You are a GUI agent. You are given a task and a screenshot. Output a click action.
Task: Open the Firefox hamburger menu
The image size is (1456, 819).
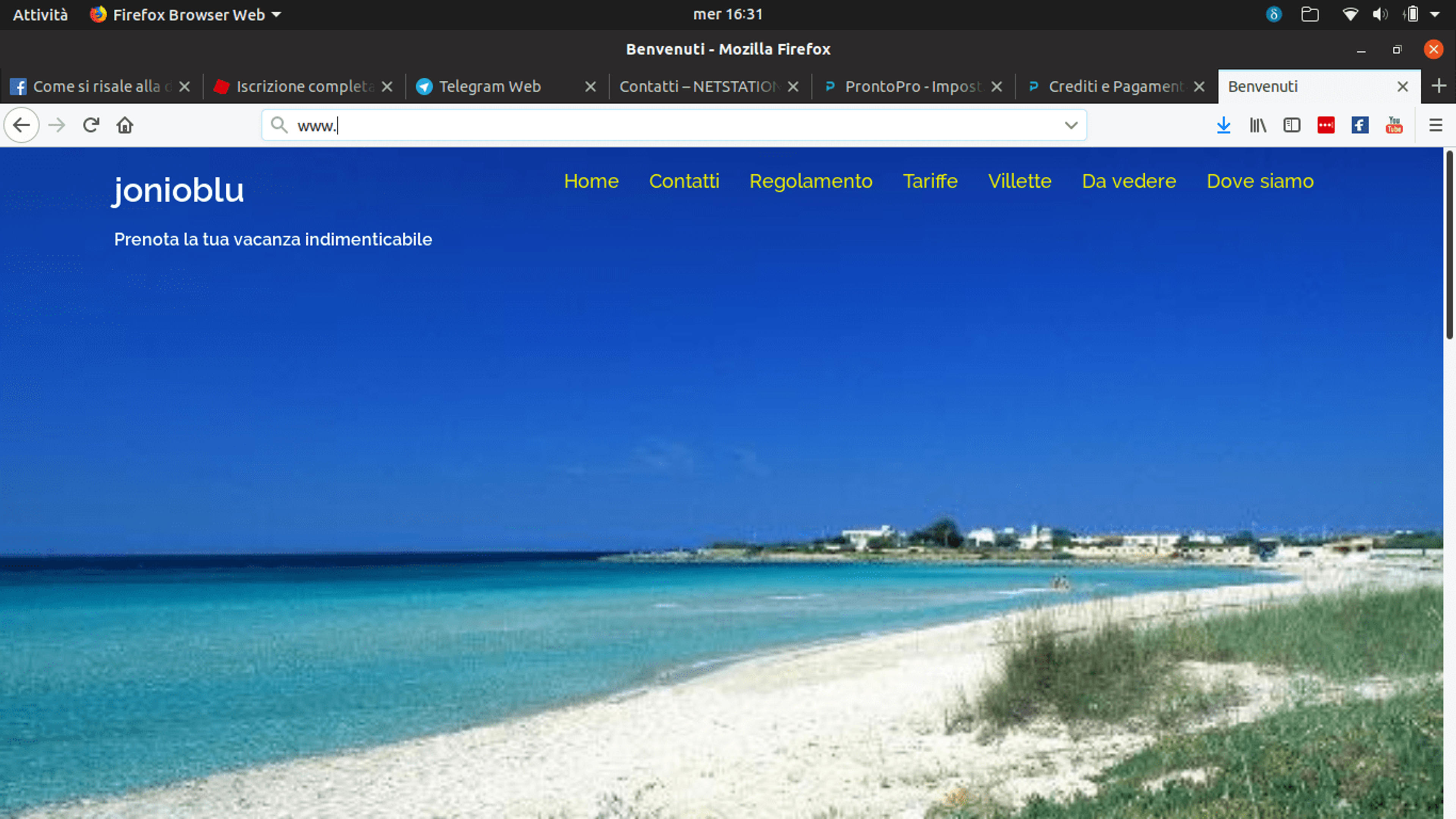(1436, 125)
